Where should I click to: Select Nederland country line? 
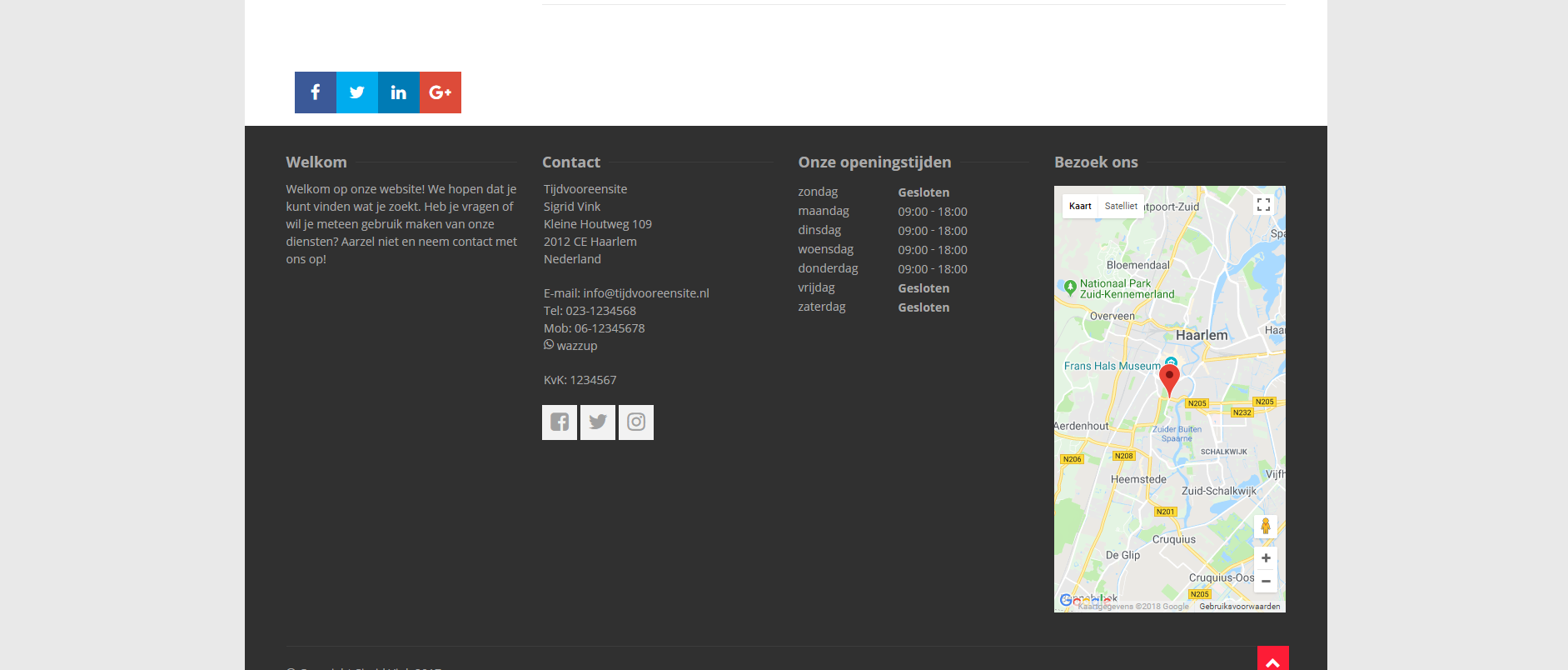point(572,259)
